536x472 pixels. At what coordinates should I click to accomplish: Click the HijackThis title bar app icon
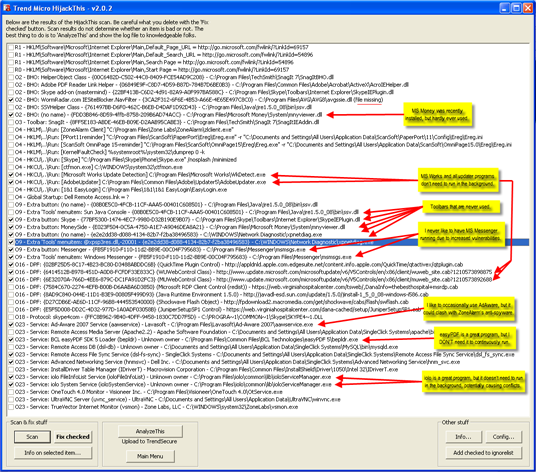[6, 8]
